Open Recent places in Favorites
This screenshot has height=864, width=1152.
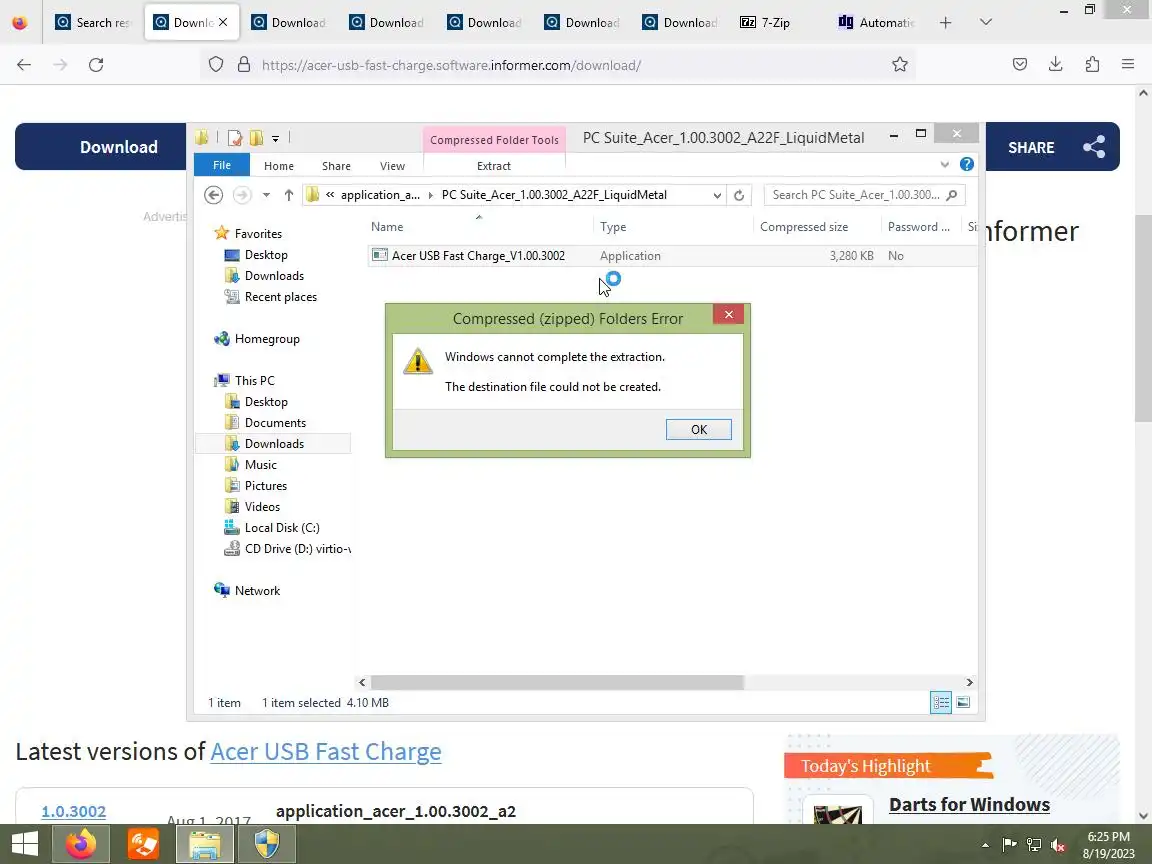281,297
